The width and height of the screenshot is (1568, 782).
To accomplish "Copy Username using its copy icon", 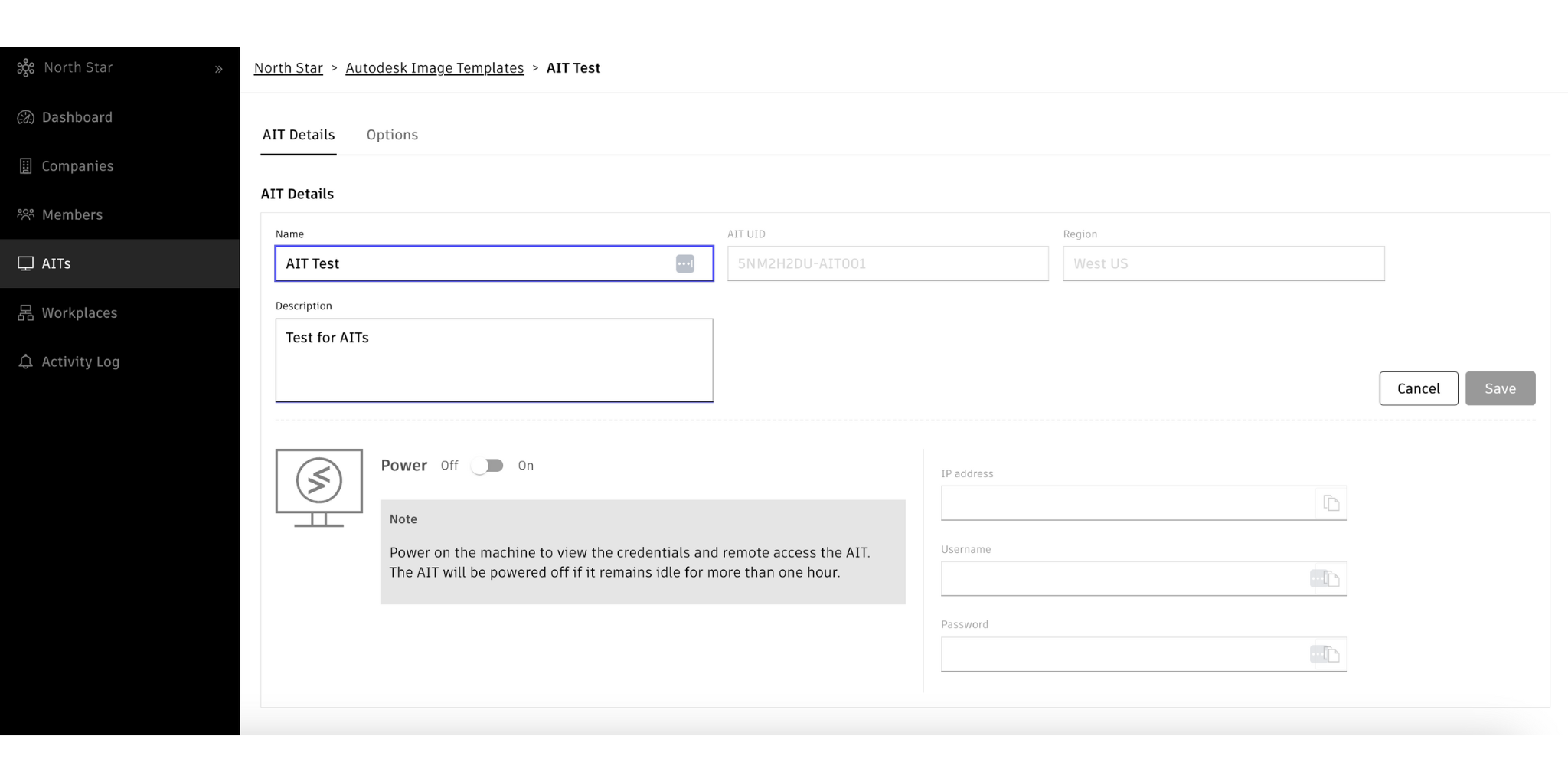I will [x=1332, y=579].
